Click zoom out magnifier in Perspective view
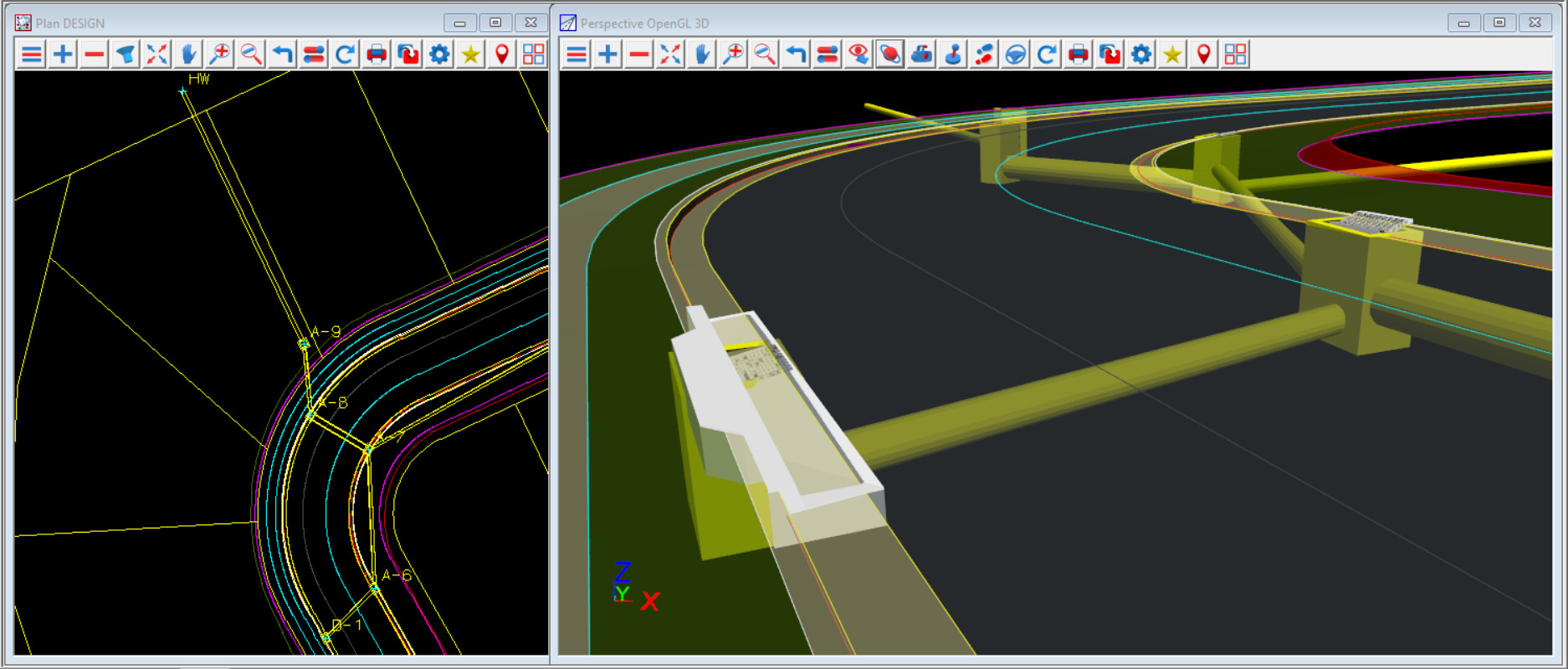The image size is (1568, 669). coord(765,55)
